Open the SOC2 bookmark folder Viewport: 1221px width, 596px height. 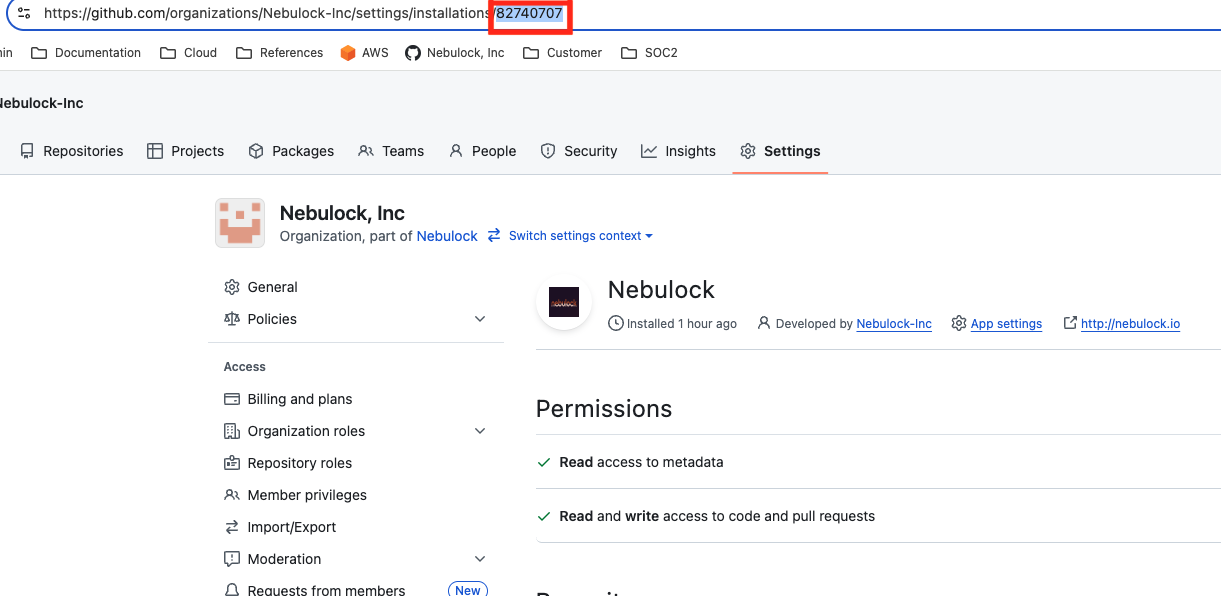[x=649, y=53]
